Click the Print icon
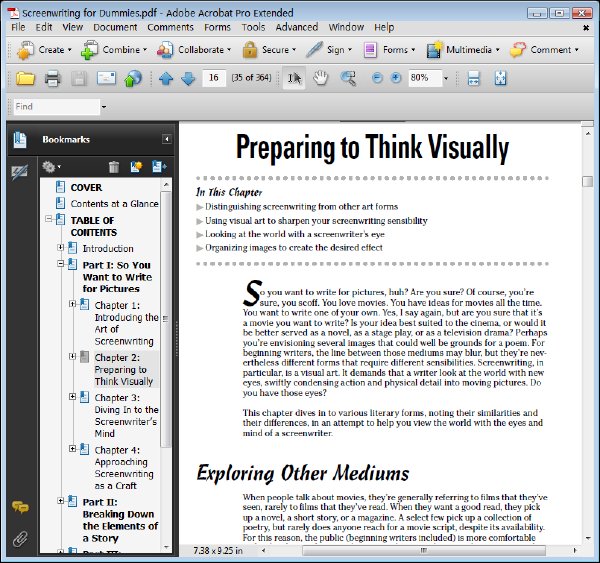Screen dimensions: 600x563 point(52,78)
